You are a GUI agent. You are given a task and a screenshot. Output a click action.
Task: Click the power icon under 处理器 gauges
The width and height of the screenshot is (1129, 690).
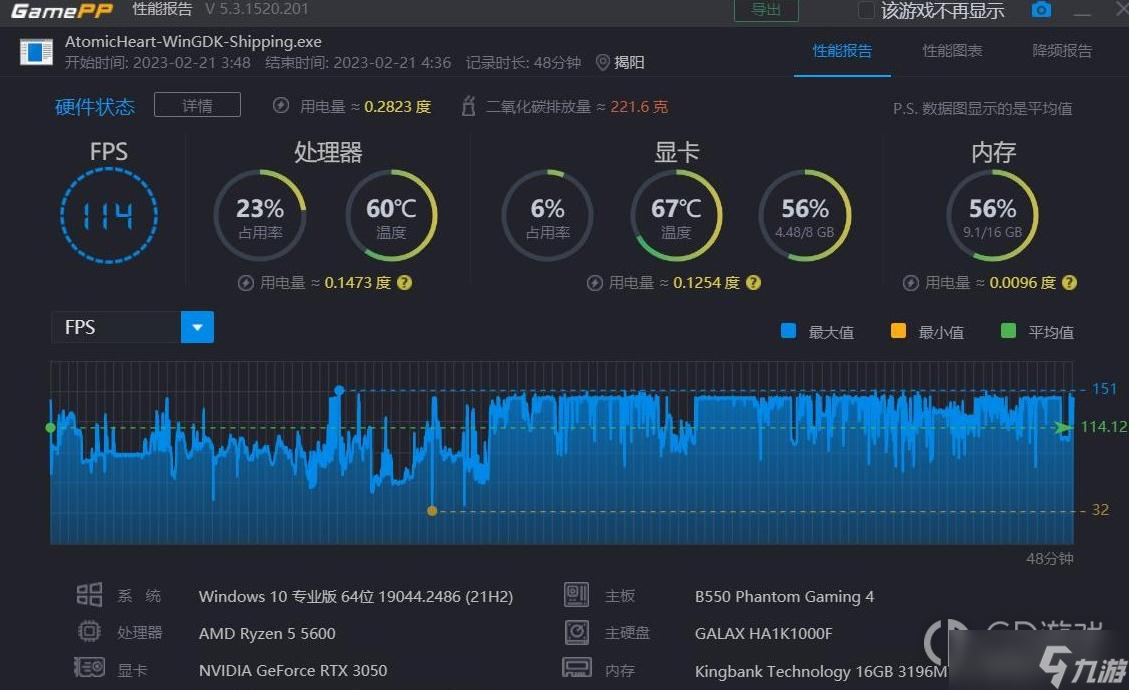point(246,283)
